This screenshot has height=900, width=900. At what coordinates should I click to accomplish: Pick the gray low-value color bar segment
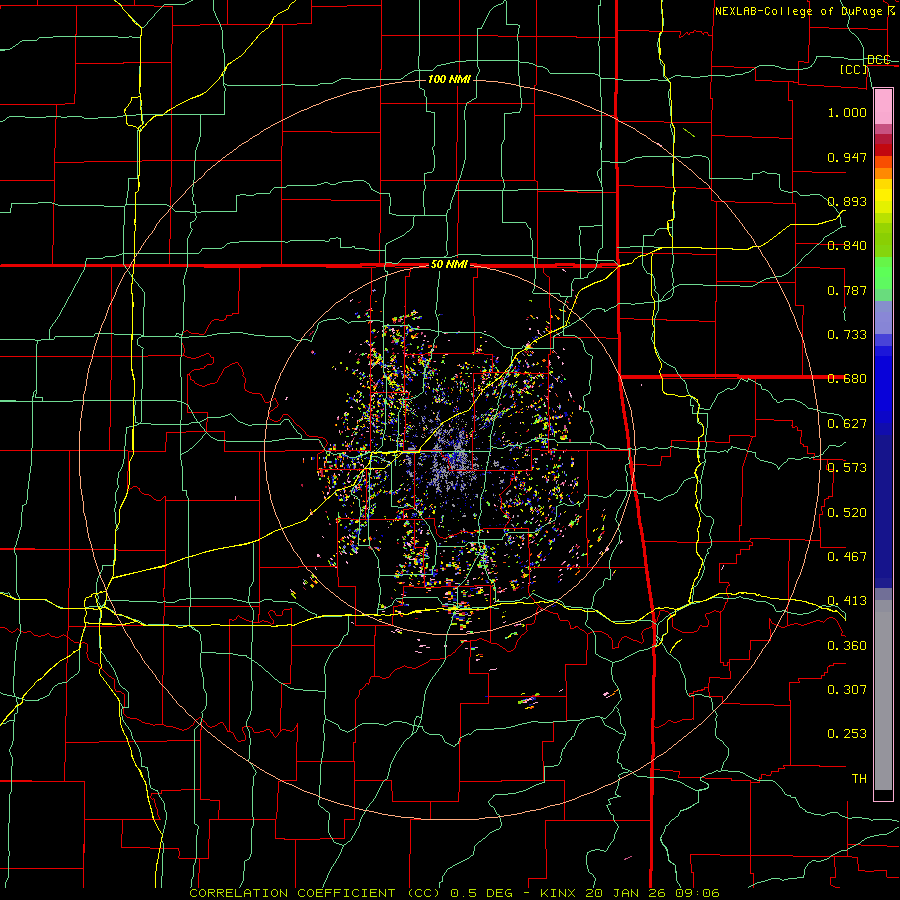(883, 695)
